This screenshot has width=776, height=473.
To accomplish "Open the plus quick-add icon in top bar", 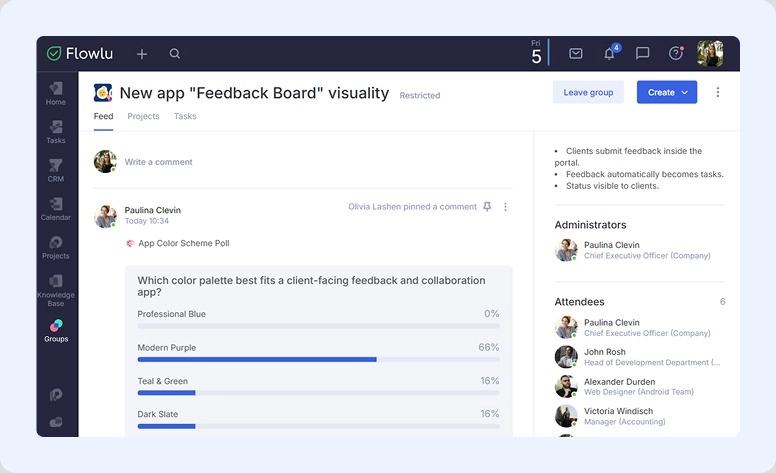I will (142, 54).
